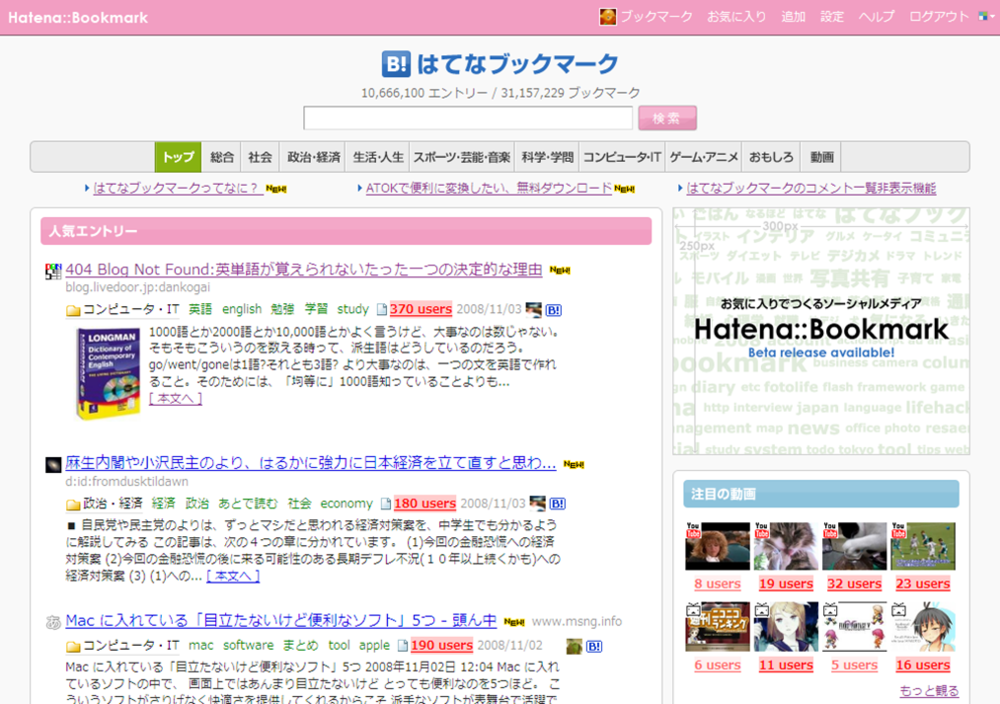Open video thumbnail above 23 users
This screenshot has height=704, width=1000.
click(923, 546)
